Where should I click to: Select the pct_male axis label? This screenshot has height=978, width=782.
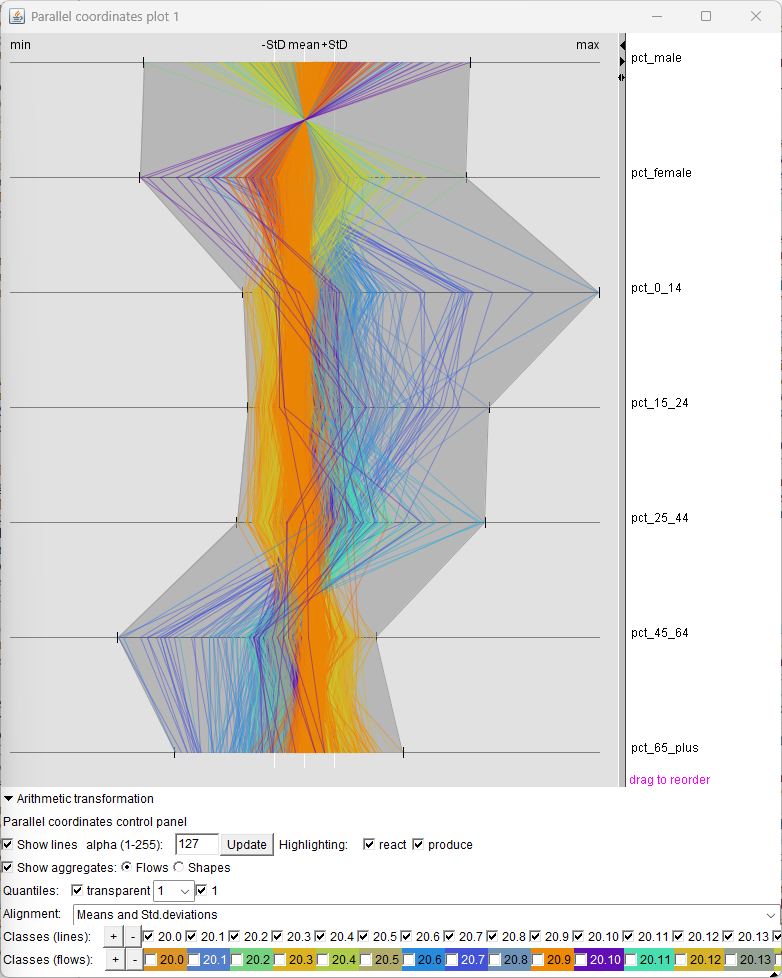coord(656,58)
